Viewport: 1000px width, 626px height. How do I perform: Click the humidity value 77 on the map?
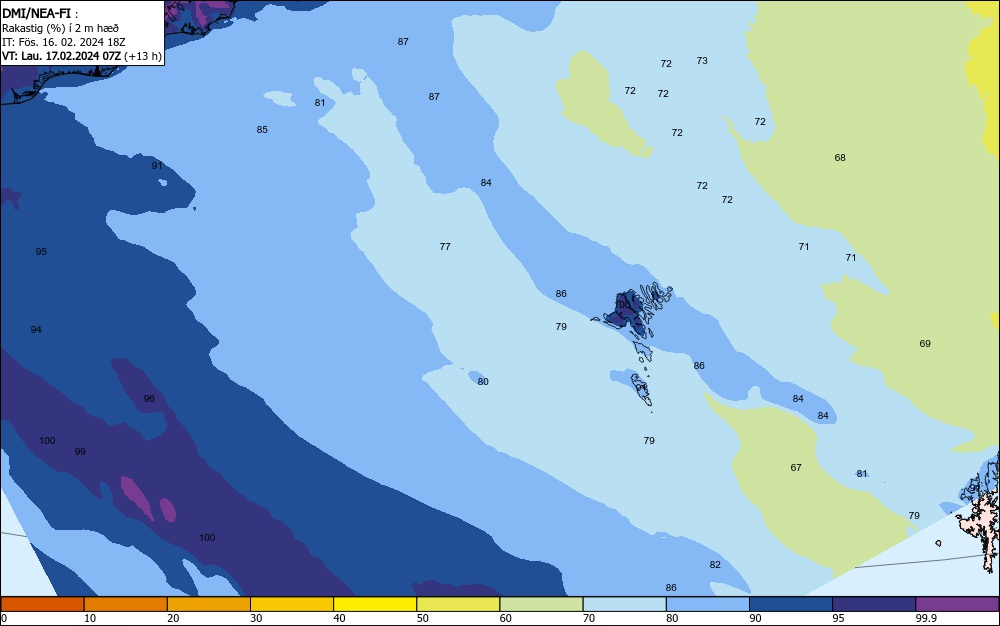[445, 246]
